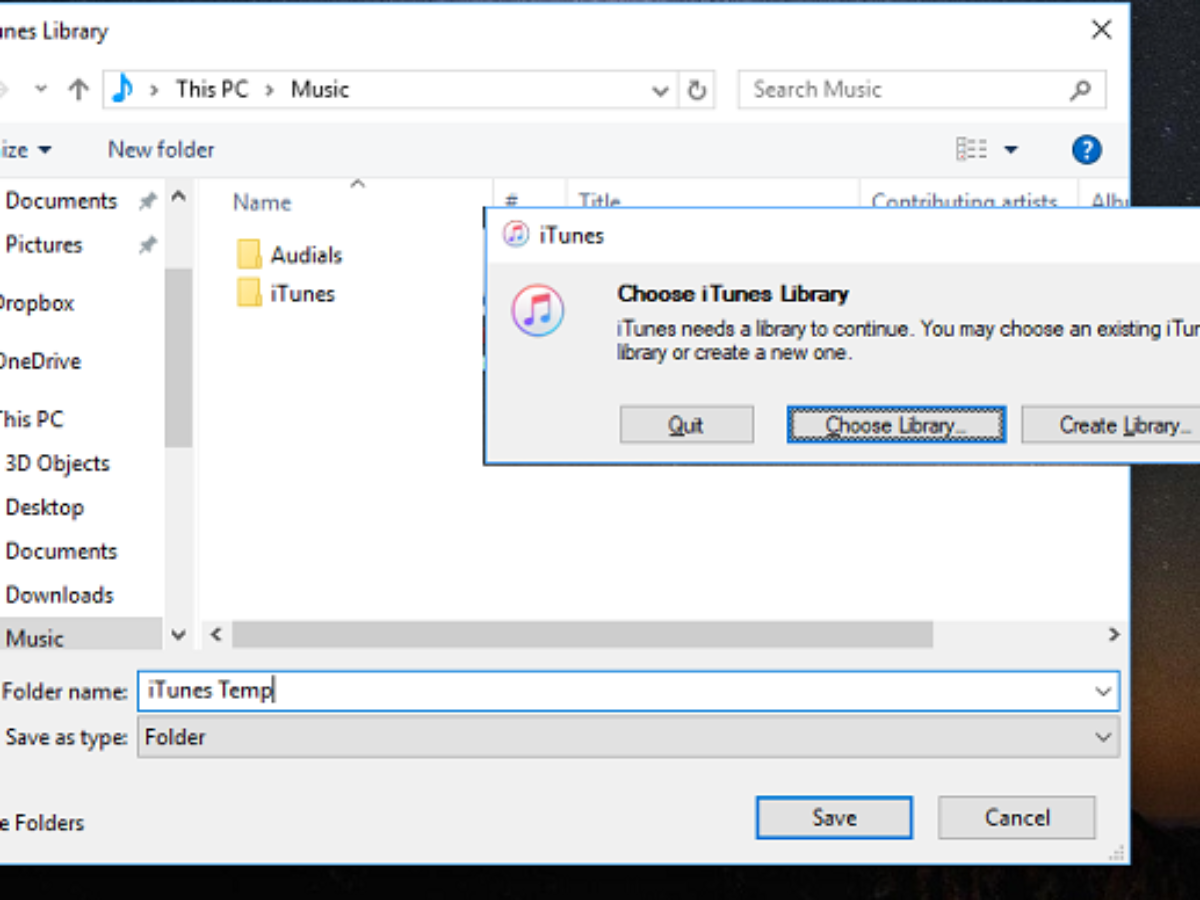This screenshot has height=900, width=1200.
Task: Click Quit in the iTunes dialog
Action: pos(686,425)
